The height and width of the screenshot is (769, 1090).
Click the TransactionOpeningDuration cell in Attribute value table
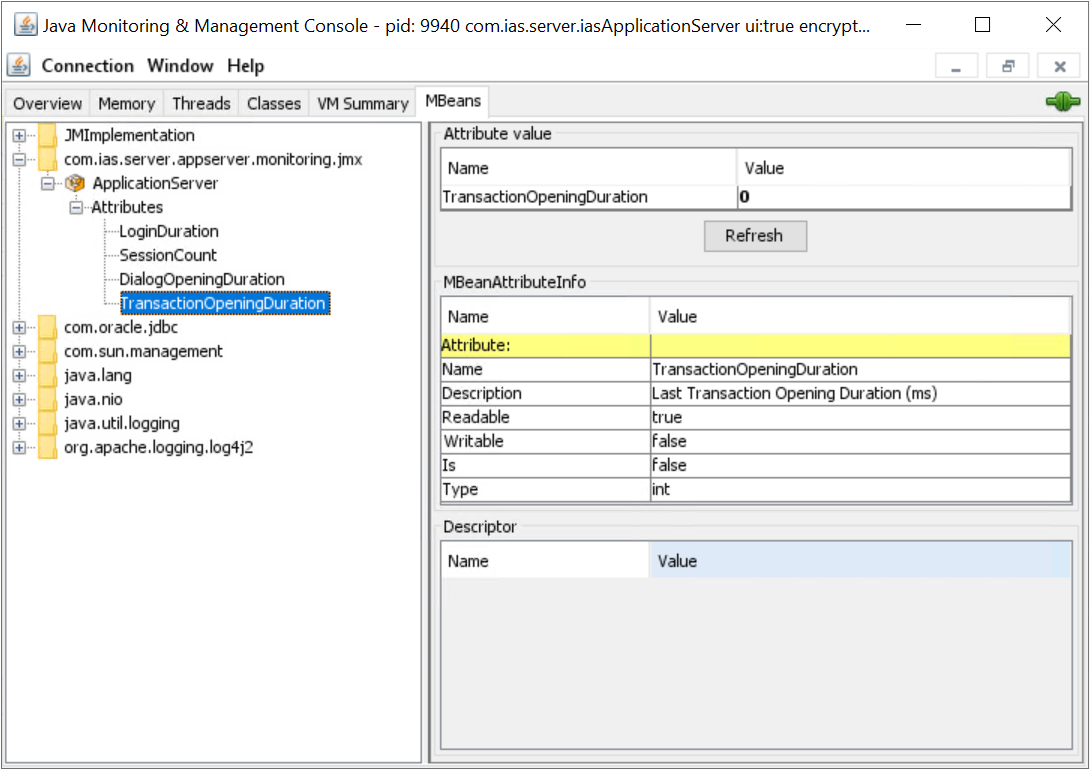589,197
